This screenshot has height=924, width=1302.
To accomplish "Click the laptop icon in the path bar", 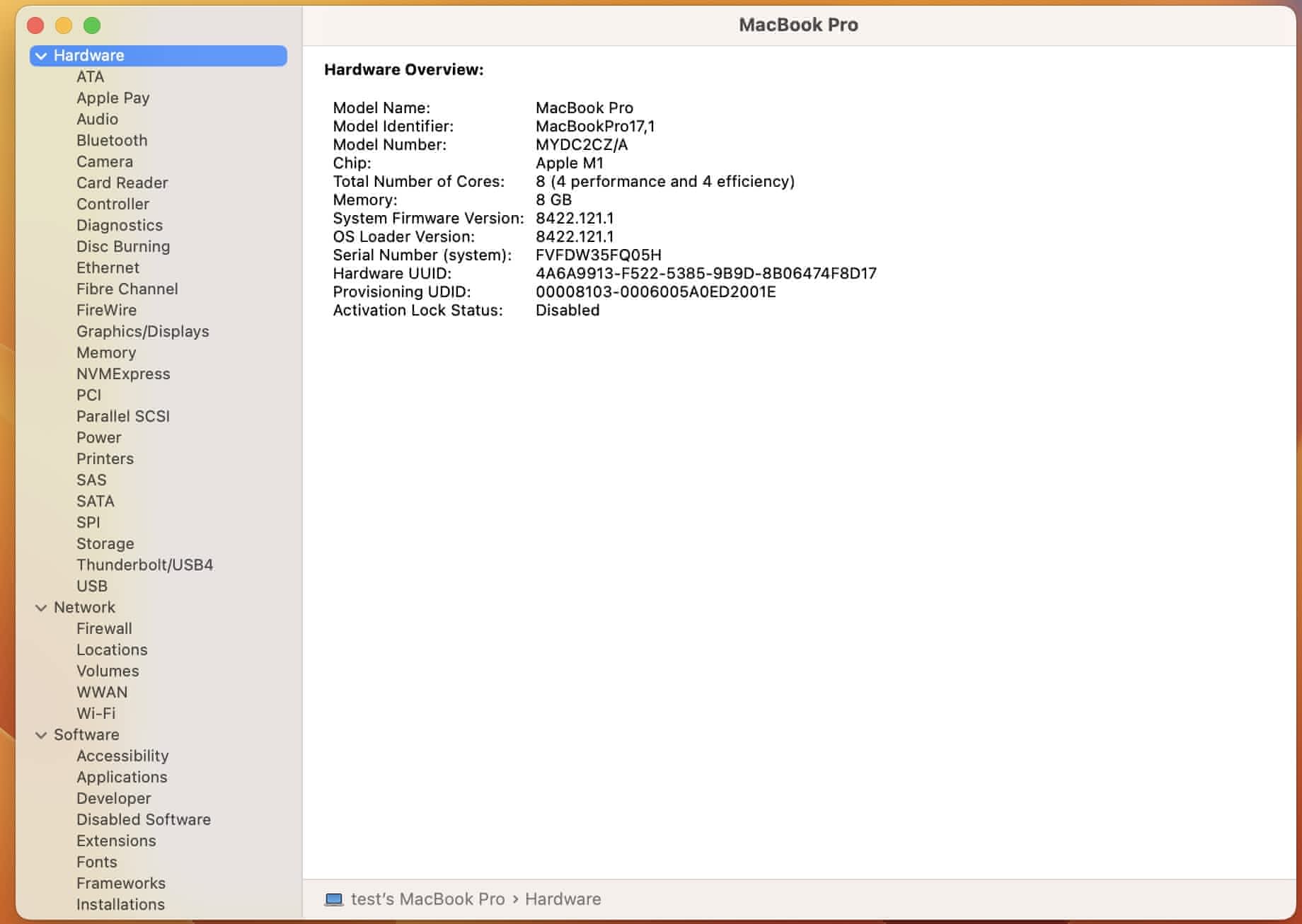I will click(333, 899).
